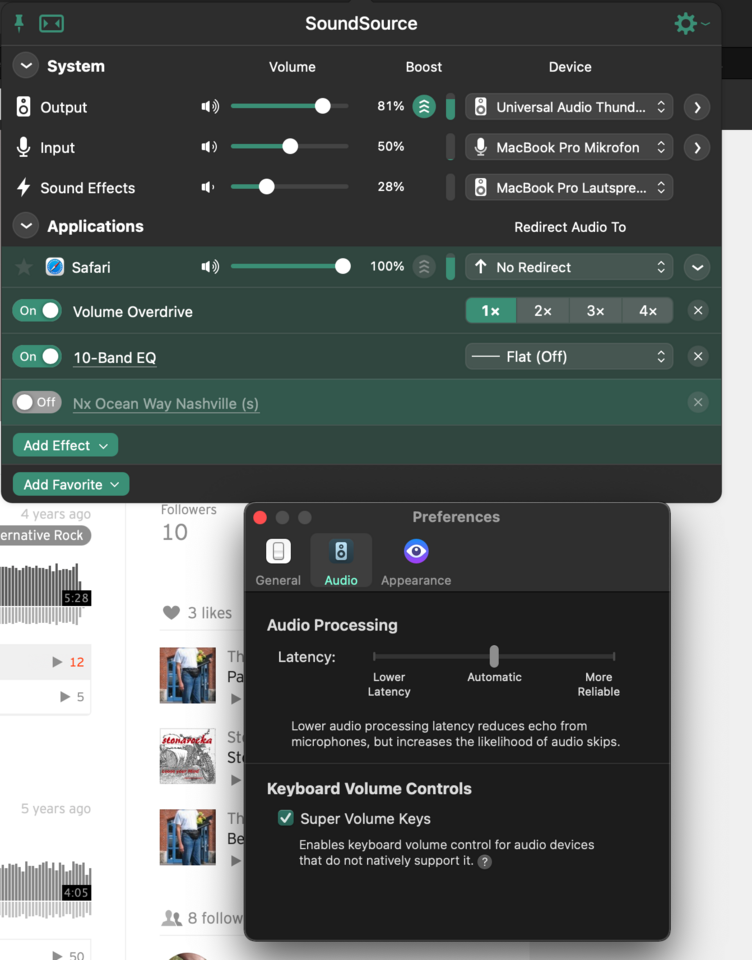Select 2× overdrive level
The width and height of the screenshot is (752, 960).
(543, 311)
